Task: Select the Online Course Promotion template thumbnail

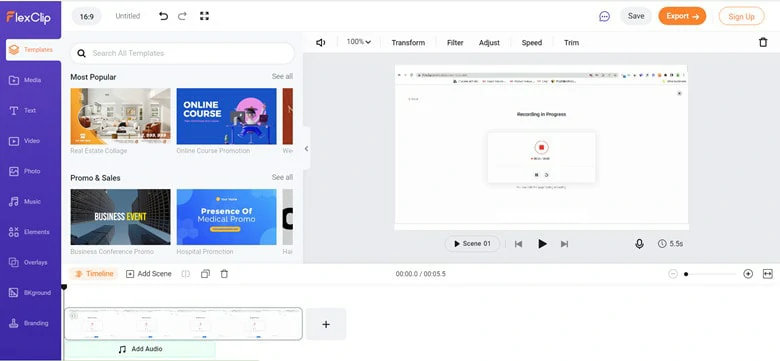Action: (226, 116)
